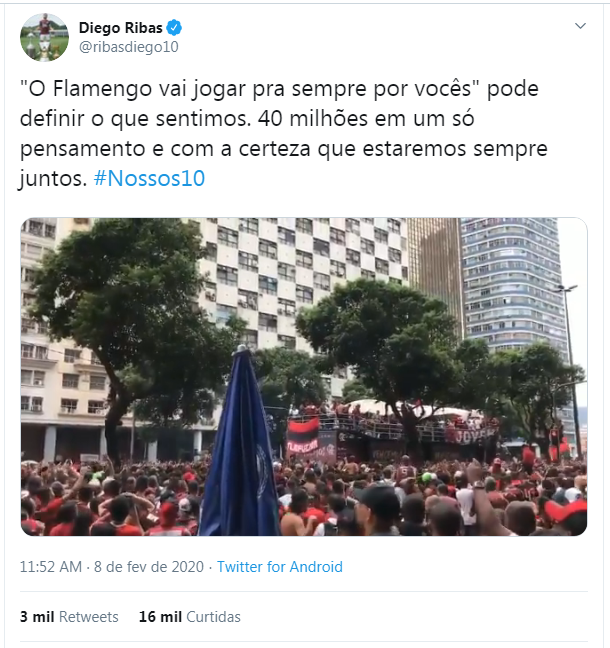The width and height of the screenshot is (610, 648).
Task: Click the blue closed umbrella in video
Action: [240, 441]
